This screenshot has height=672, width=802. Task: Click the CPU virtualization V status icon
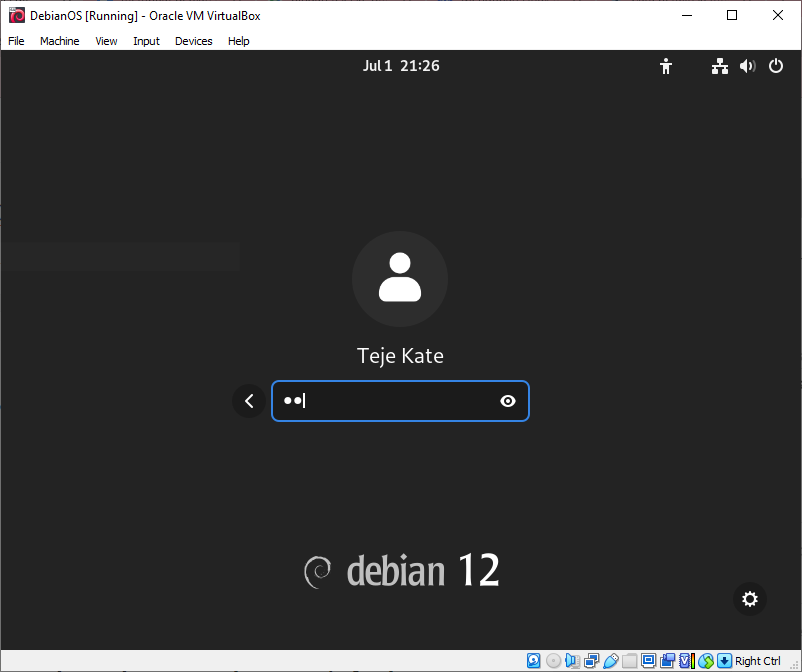(x=686, y=661)
